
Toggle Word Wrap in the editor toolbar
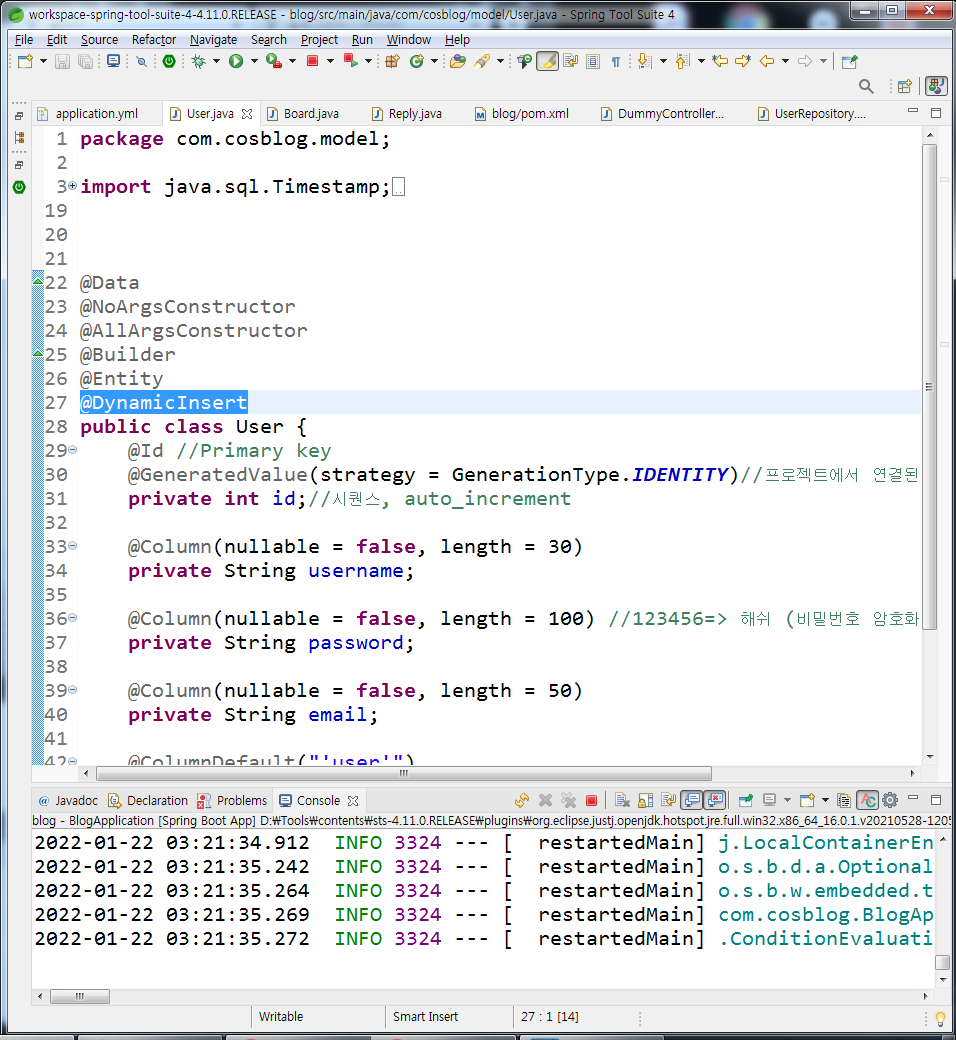[570, 62]
